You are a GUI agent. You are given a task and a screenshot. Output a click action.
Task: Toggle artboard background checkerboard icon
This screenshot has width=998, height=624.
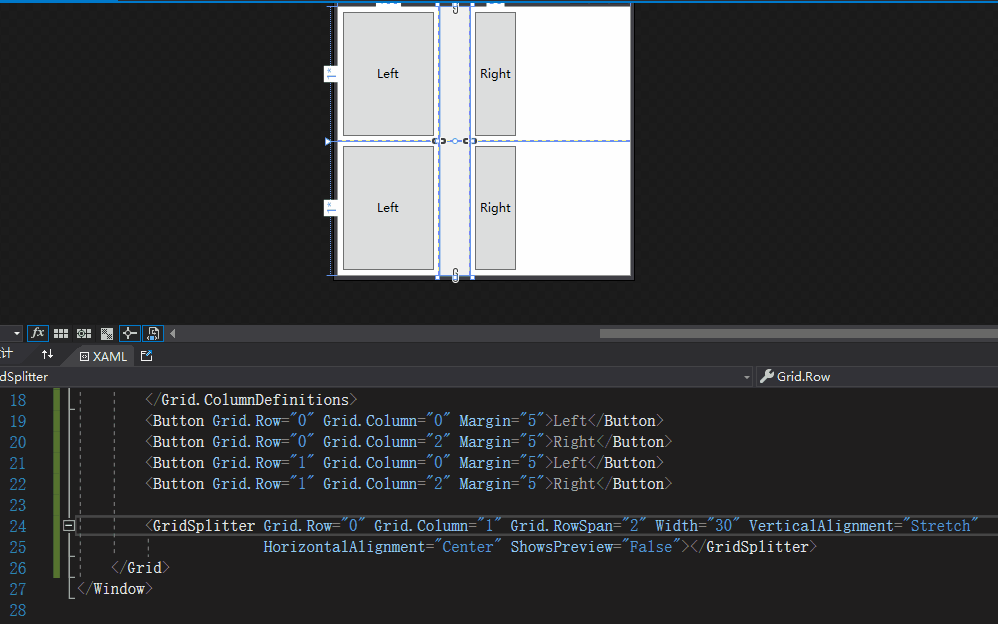pos(107,333)
